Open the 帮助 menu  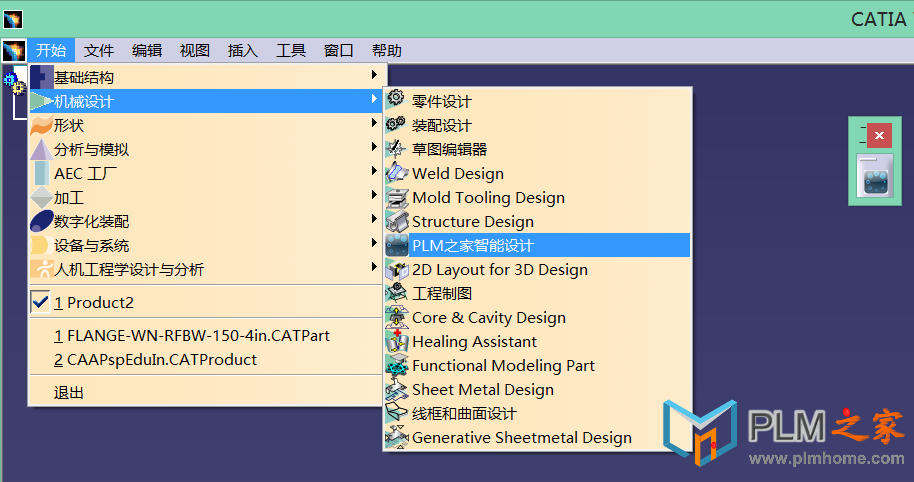pos(386,51)
